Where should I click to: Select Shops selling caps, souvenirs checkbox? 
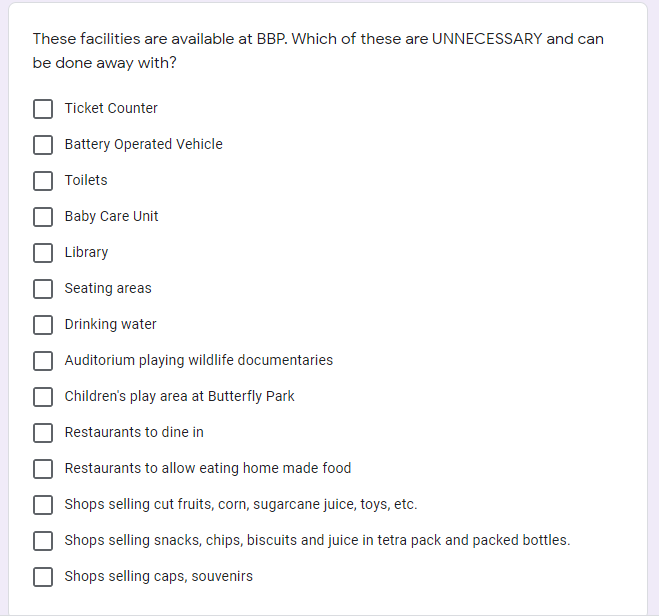[43, 576]
